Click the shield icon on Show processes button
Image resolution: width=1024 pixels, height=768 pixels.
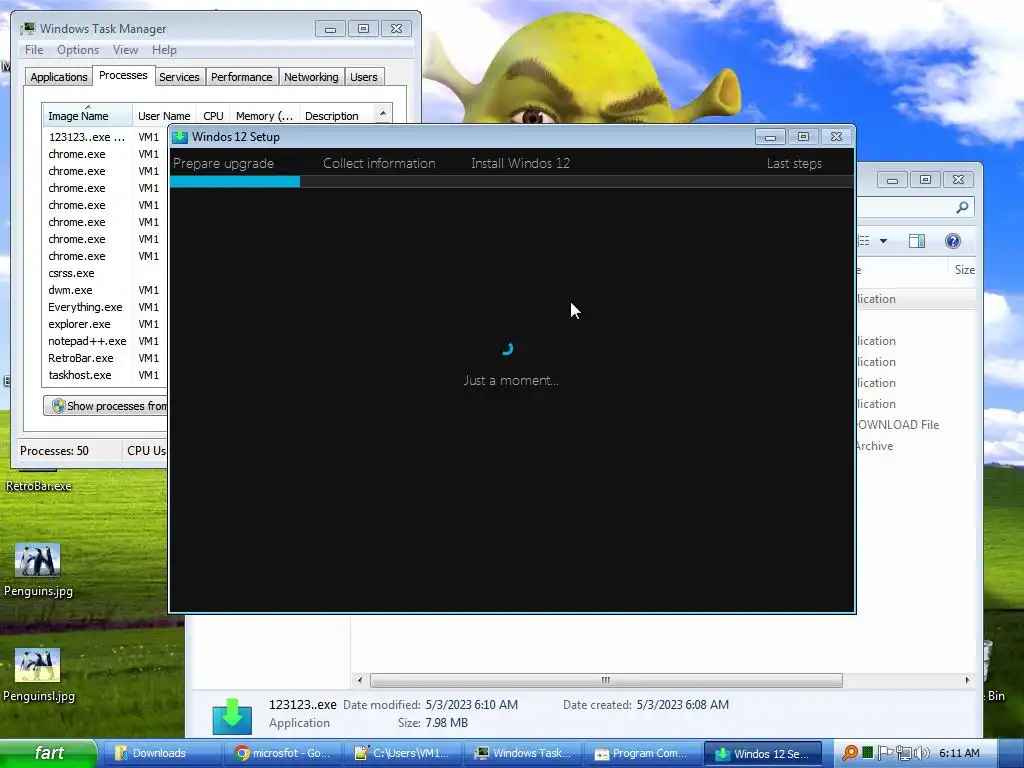[58, 406]
